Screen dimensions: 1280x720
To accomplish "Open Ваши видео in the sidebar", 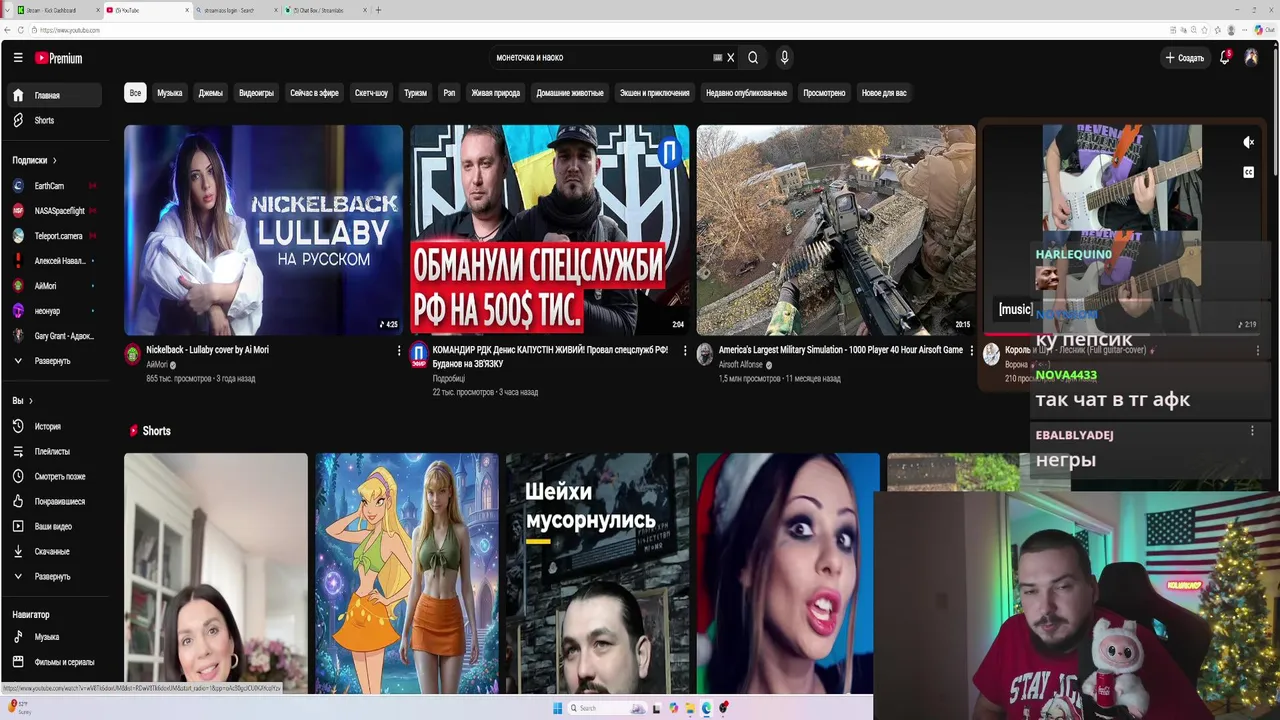I will (56, 526).
